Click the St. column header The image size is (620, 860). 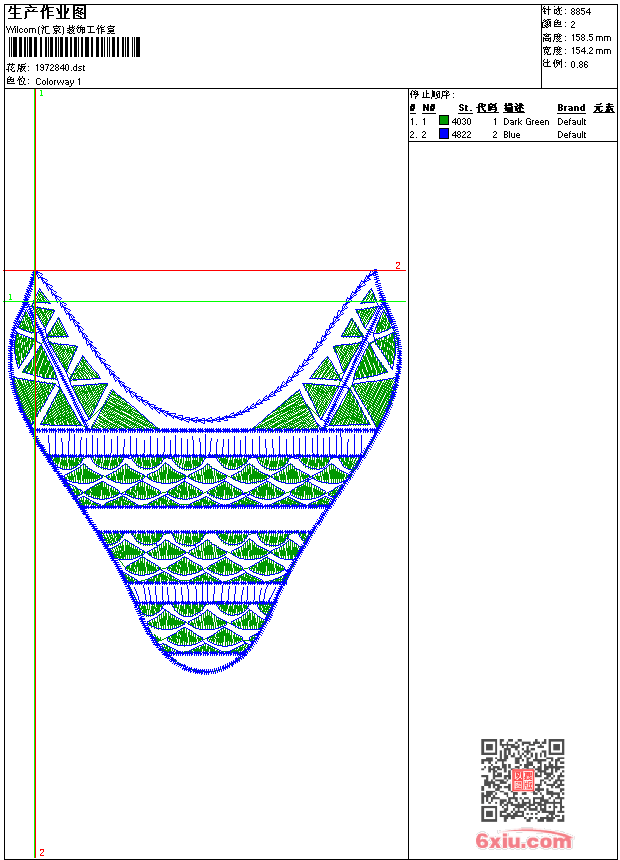465,108
